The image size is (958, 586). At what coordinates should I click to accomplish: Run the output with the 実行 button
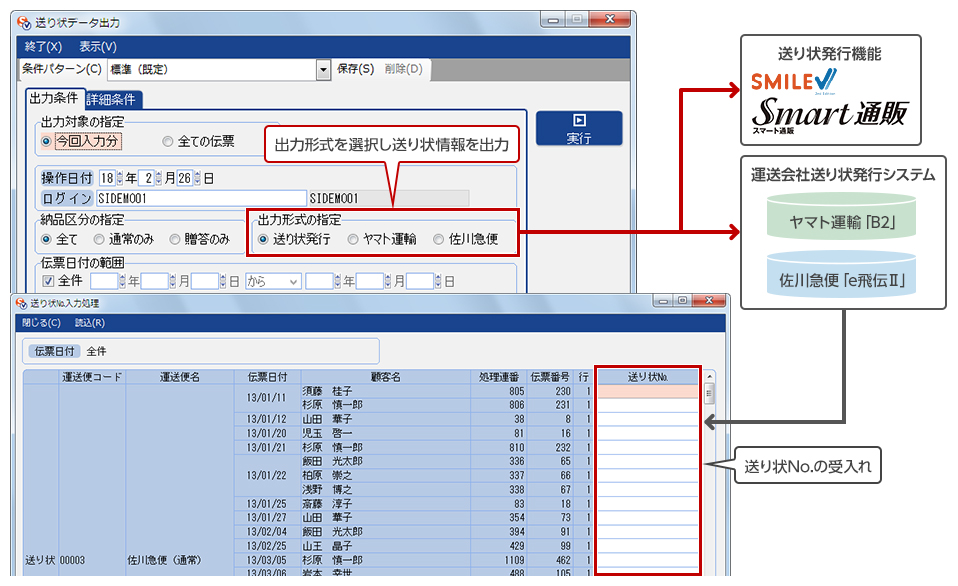point(579,128)
